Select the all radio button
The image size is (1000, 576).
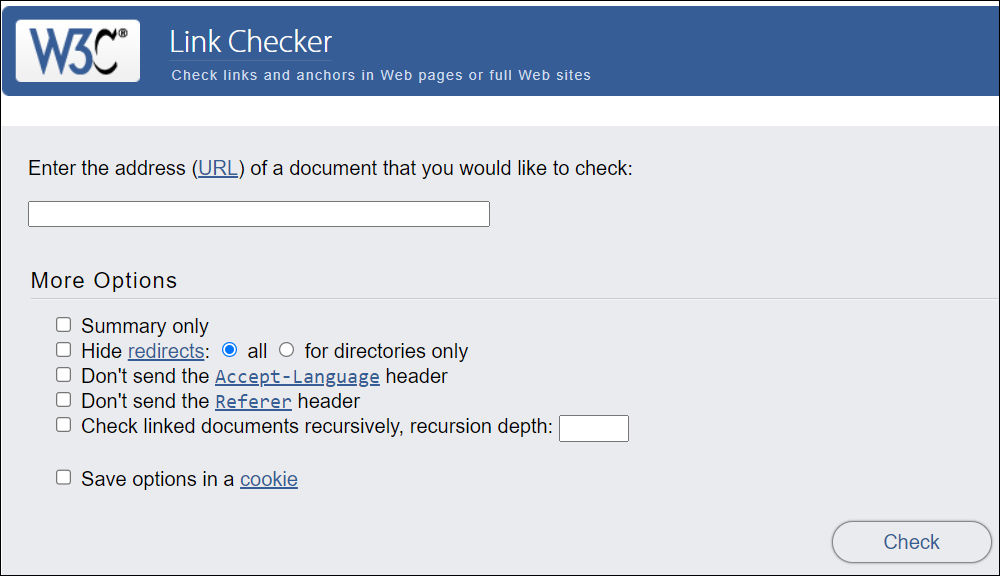[x=229, y=350]
